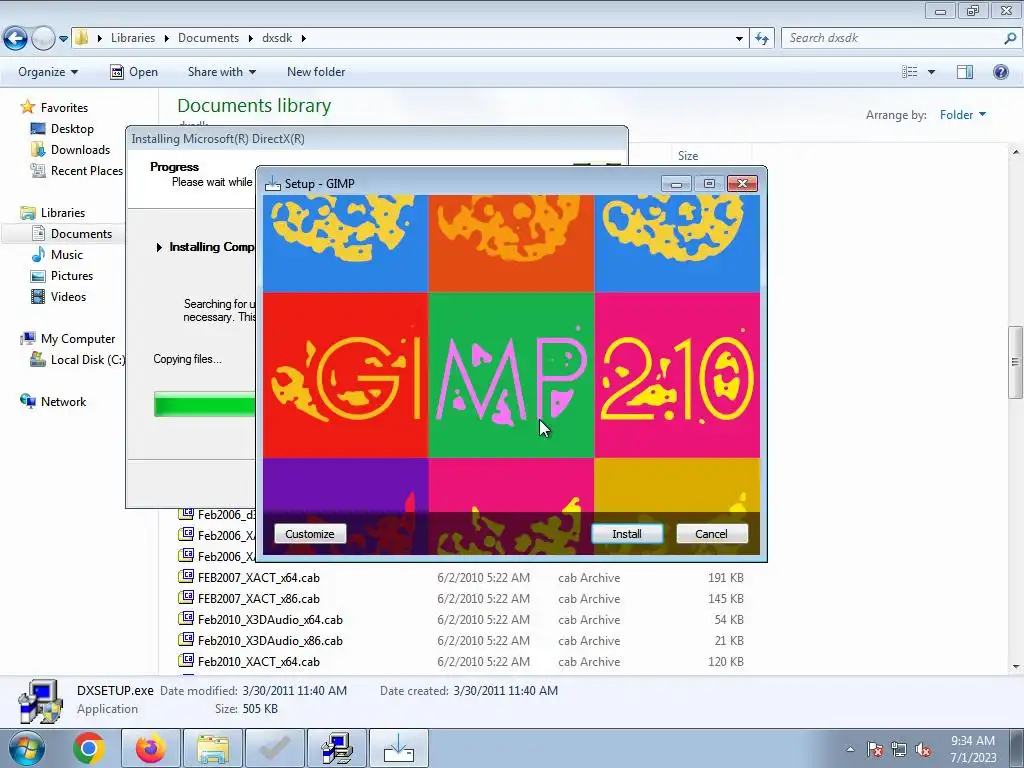The image size is (1024, 768).
Task: Select Feb2010_XACT_x64.cab file
Action: click(259, 662)
